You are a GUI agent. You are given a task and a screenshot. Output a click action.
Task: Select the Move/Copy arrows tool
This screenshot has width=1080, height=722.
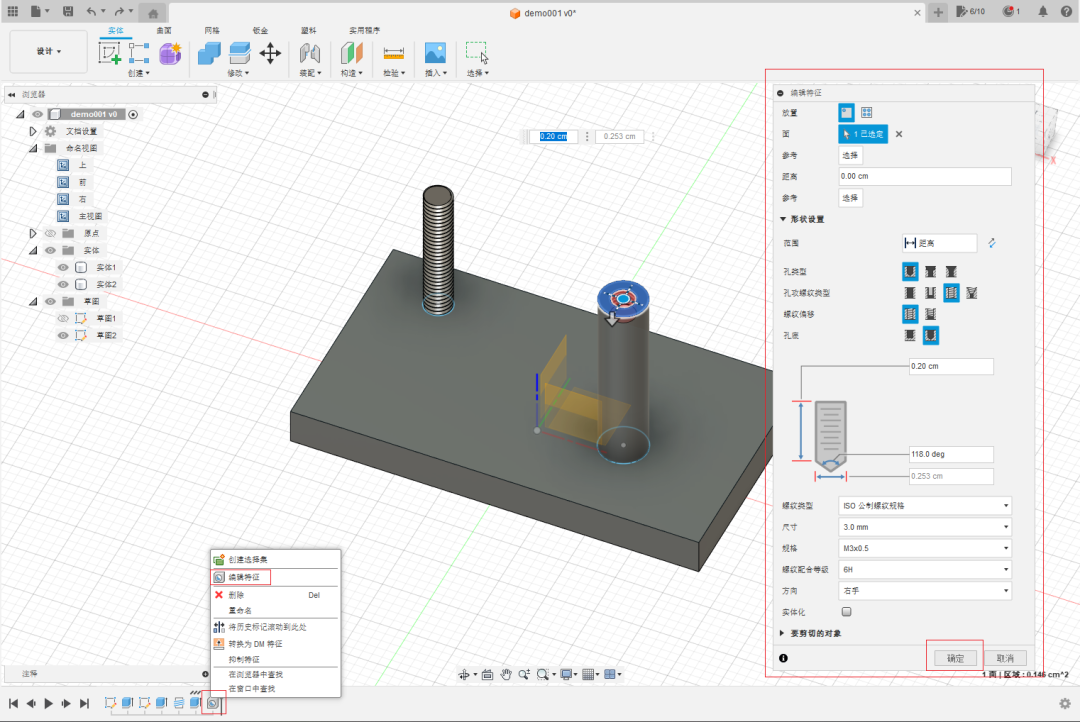click(x=270, y=53)
